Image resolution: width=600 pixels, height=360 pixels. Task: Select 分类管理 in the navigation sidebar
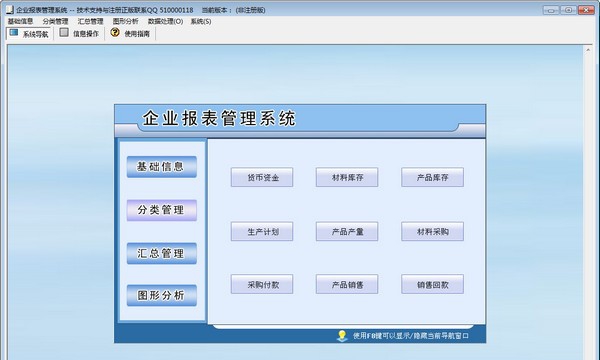tap(161, 210)
